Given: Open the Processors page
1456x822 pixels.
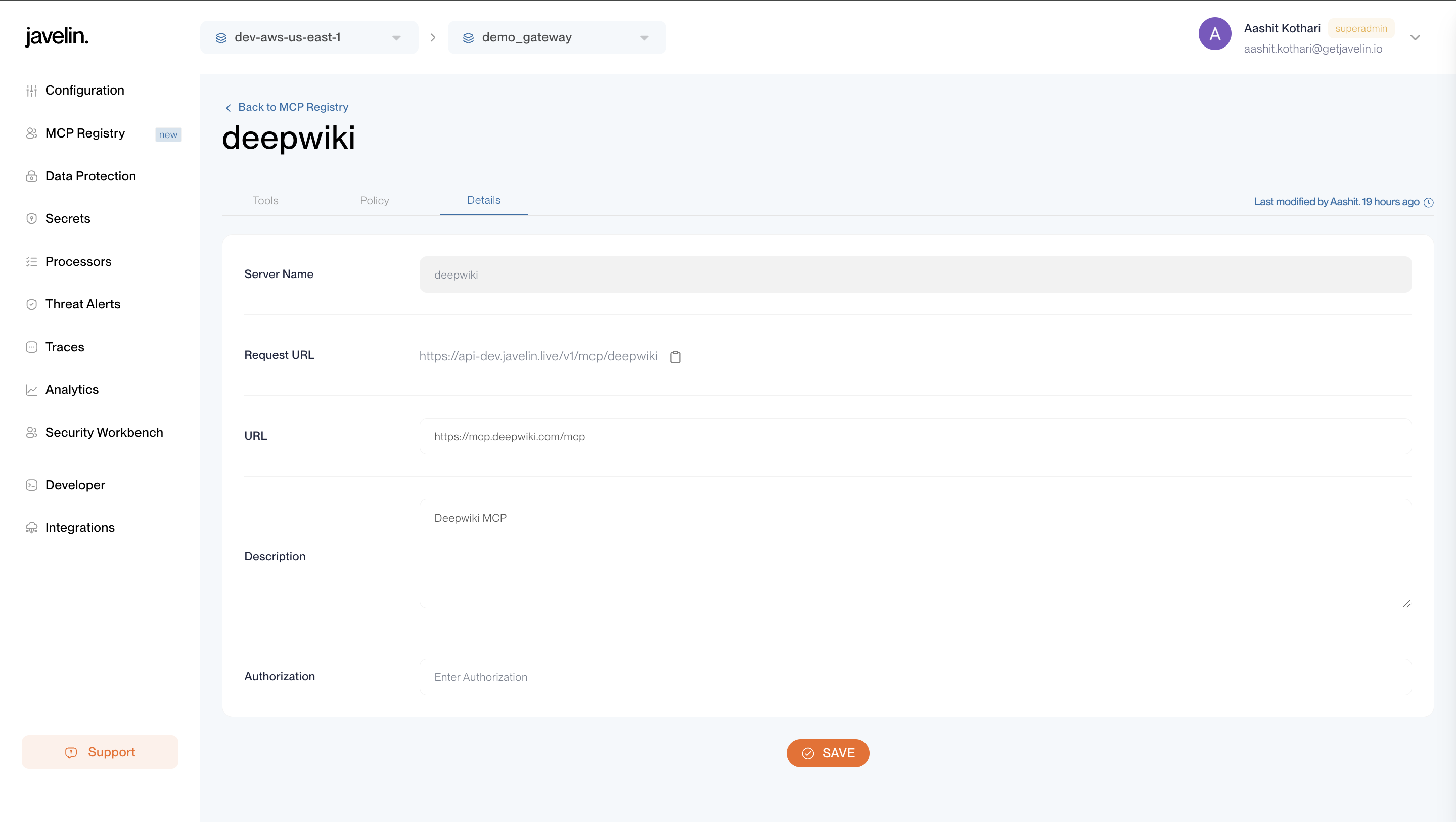Looking at the screenshot, I should (78, 262).
